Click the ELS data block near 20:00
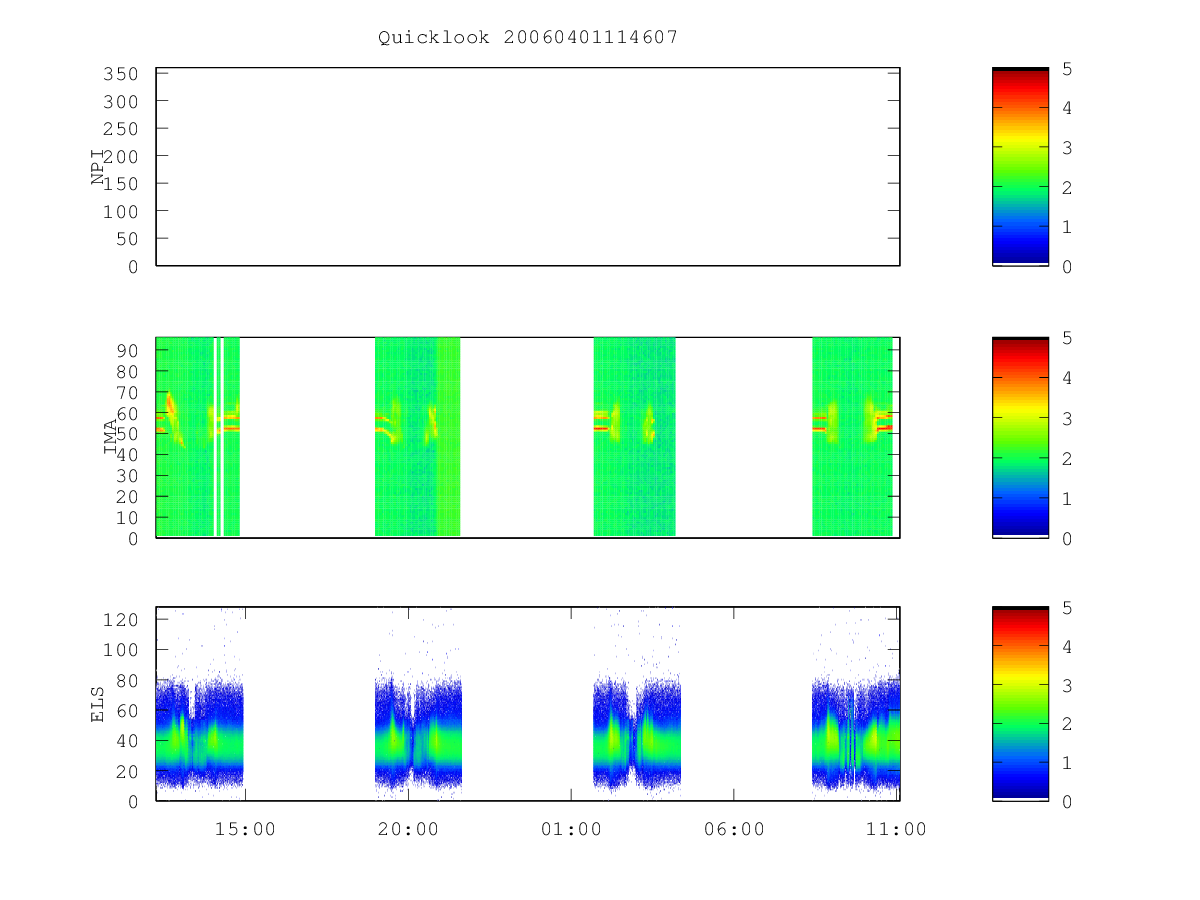The image size is (1200, 900). (418, 735)
